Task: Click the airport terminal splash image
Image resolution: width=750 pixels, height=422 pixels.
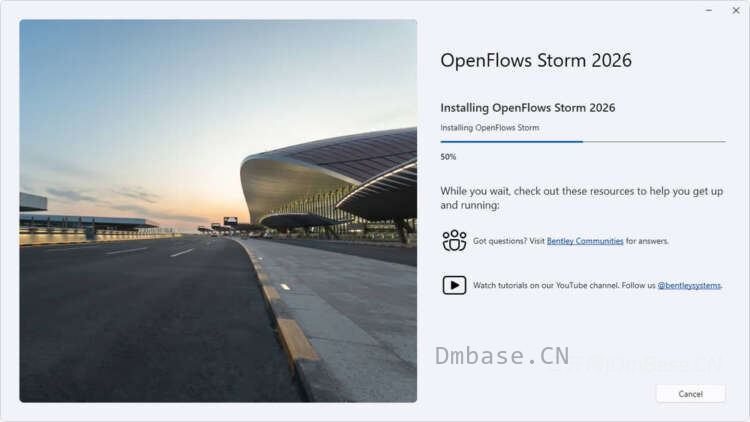Action: point(218,211)
